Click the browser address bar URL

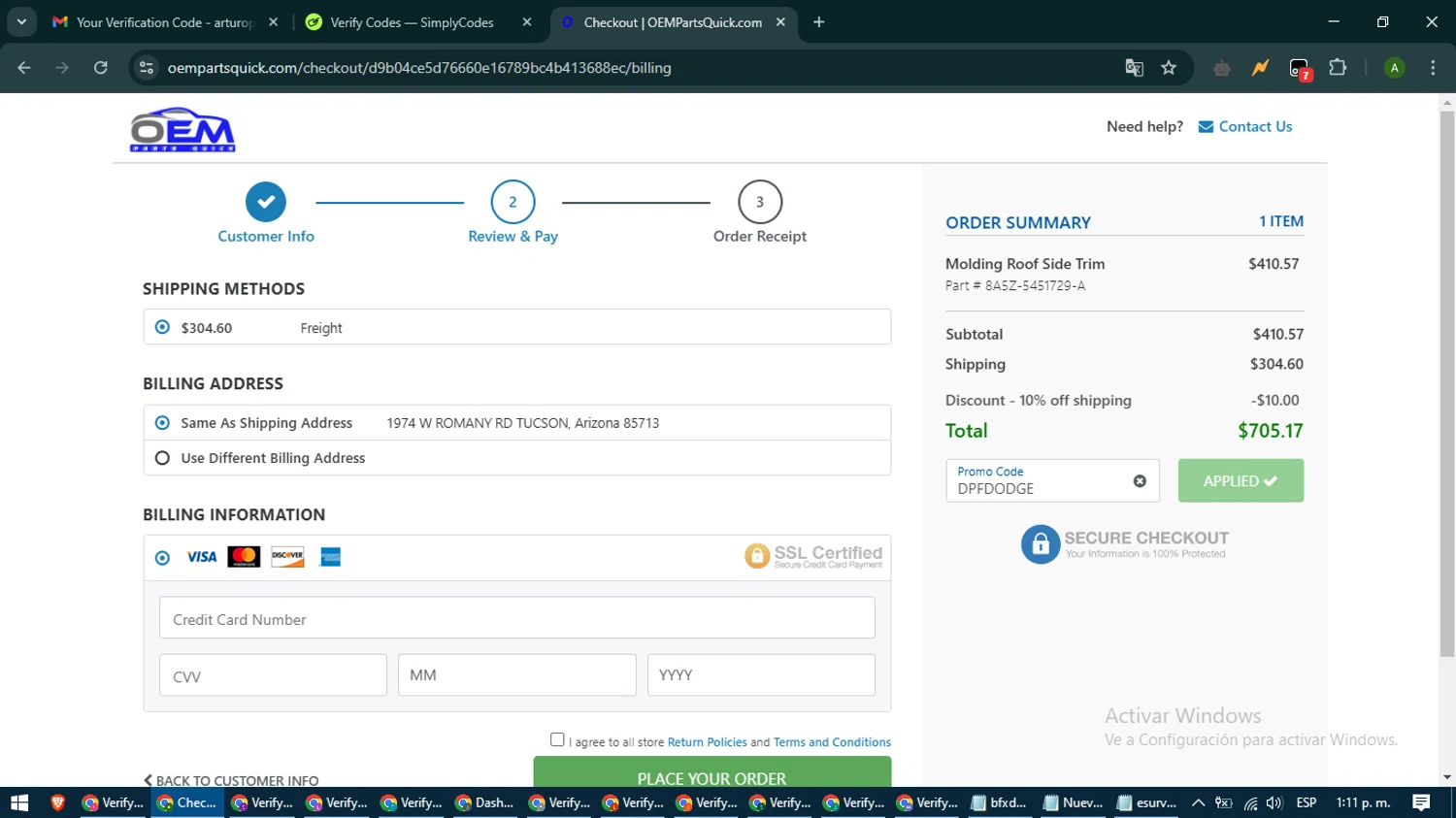[418, 68]
